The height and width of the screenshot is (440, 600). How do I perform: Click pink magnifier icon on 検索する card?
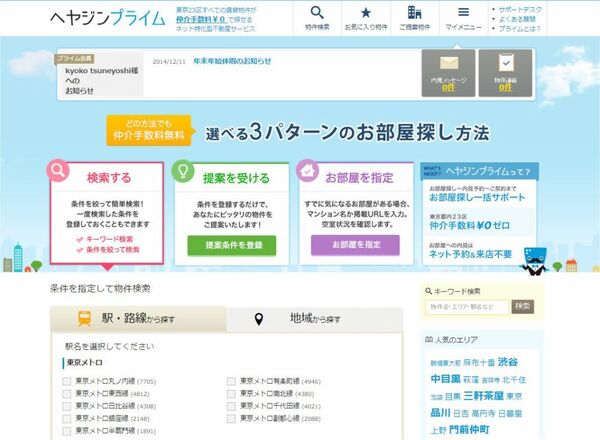point(58,170)
